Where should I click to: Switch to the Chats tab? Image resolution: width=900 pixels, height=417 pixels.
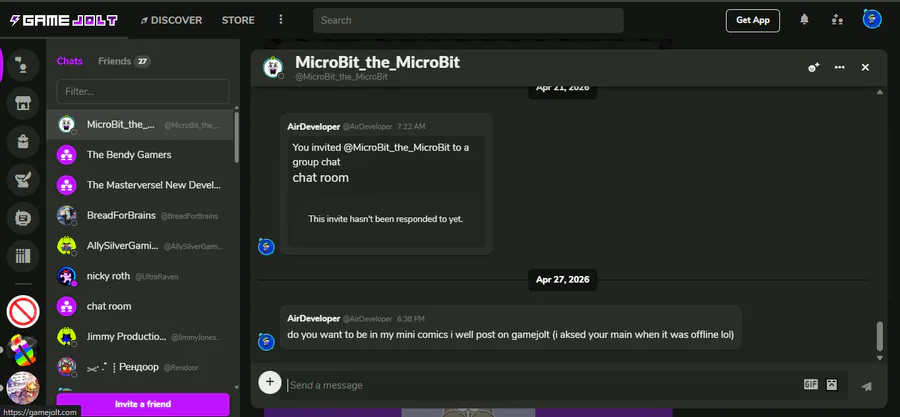(x=69, y=61)
